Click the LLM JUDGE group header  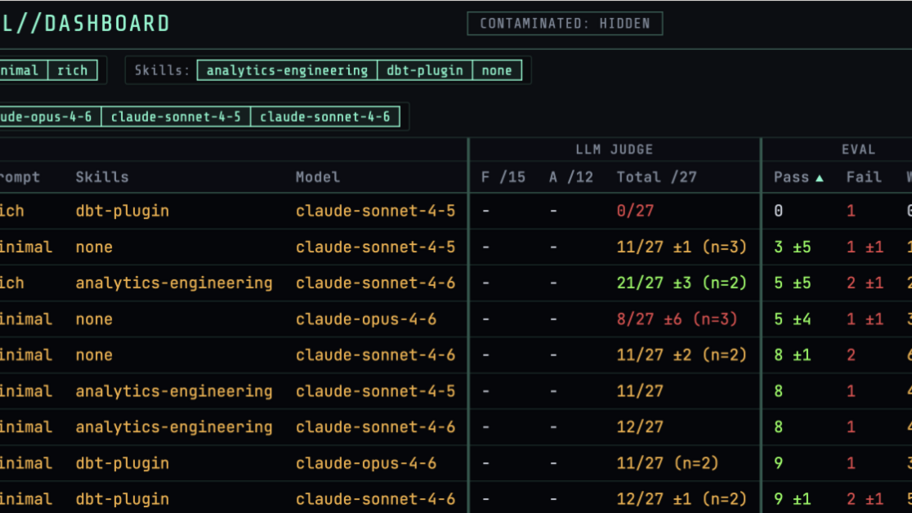(614, 149)
